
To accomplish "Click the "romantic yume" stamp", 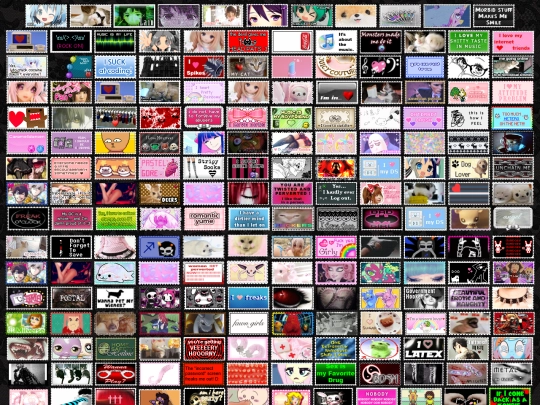I will pyautogui.click(x=204, y=219).
